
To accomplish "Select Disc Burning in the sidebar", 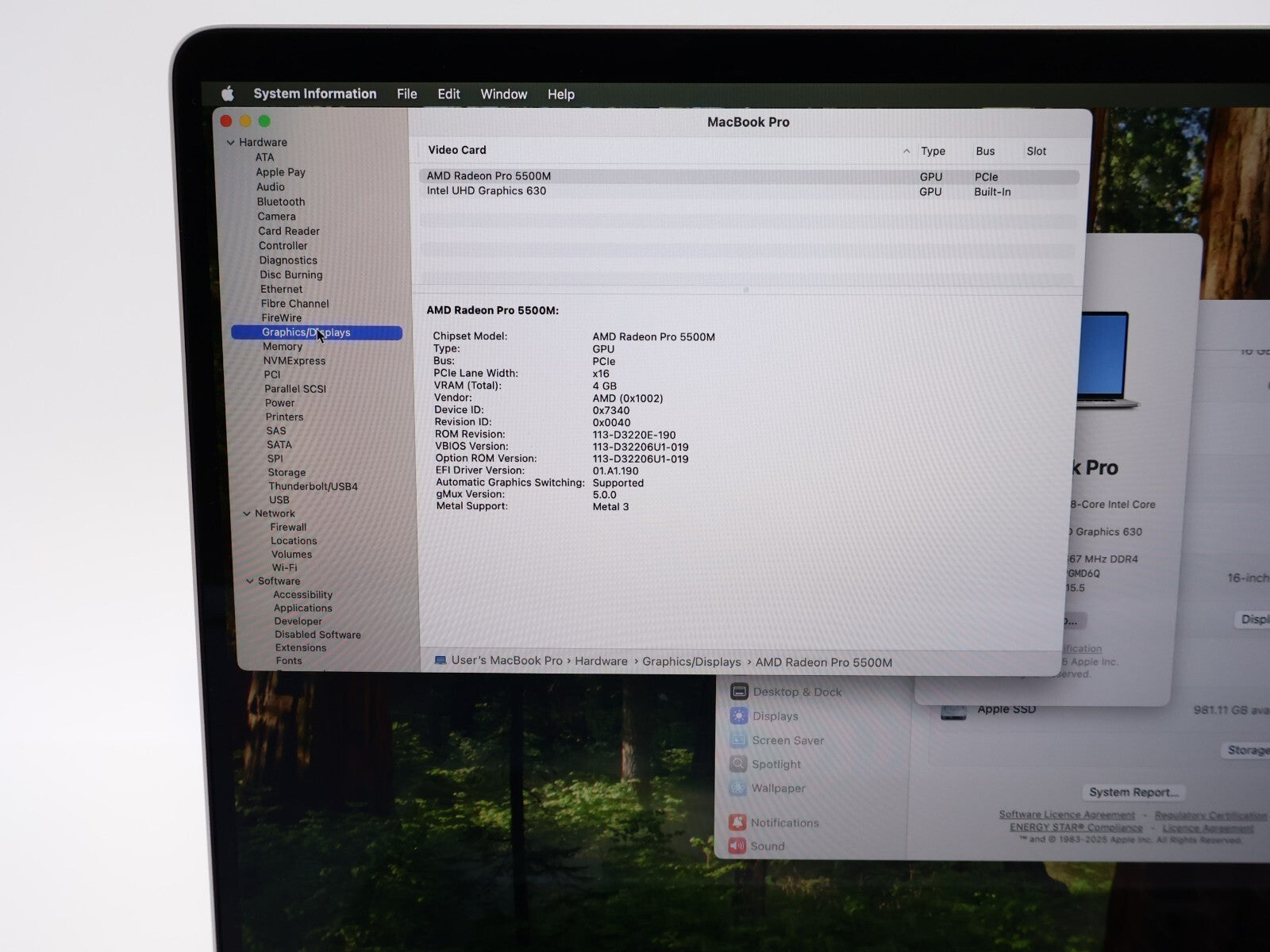I will coord(291,274).
